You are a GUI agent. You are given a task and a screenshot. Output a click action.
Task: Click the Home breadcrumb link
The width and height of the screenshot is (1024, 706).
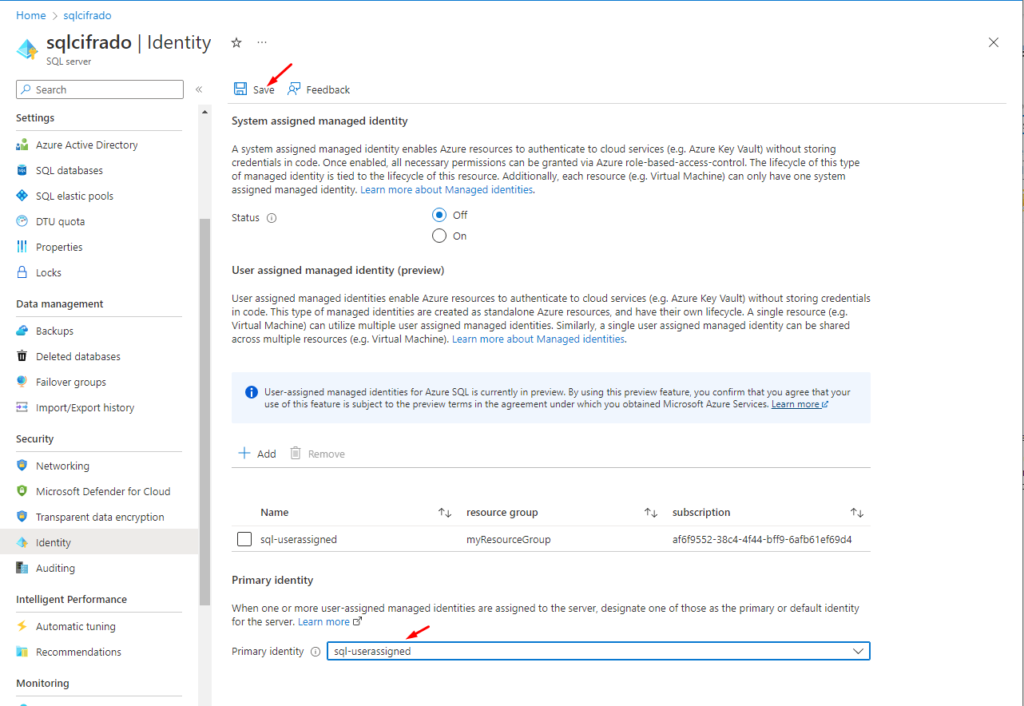pos(31,15)
